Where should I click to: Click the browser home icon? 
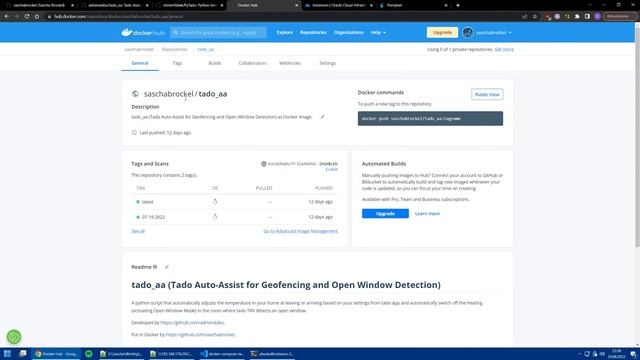37,16
